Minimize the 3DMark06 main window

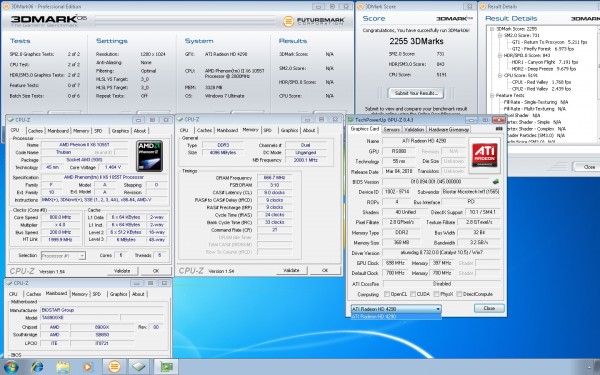[x=318, y=7]
